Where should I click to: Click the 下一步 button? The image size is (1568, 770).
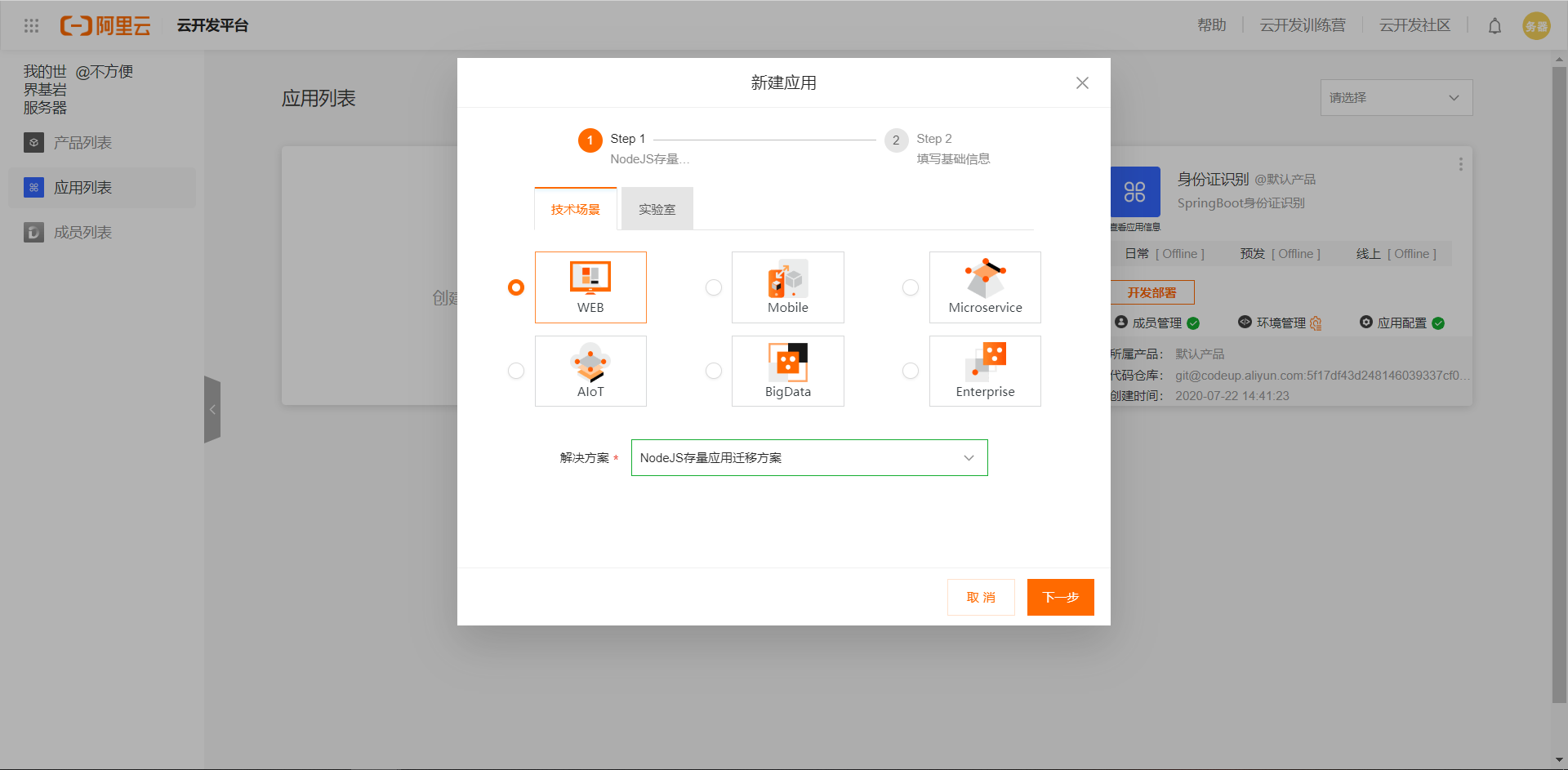tap(1060, 598)
